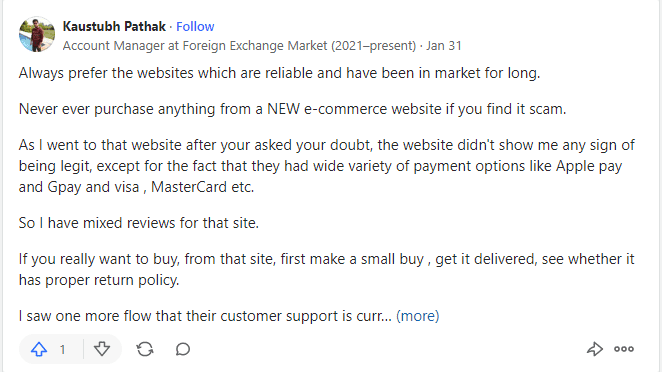This screenshot has width=662, height=372.
Task: Open comments with the speech bubble icon
Action: pyautogui.click(x=183, y=349)
